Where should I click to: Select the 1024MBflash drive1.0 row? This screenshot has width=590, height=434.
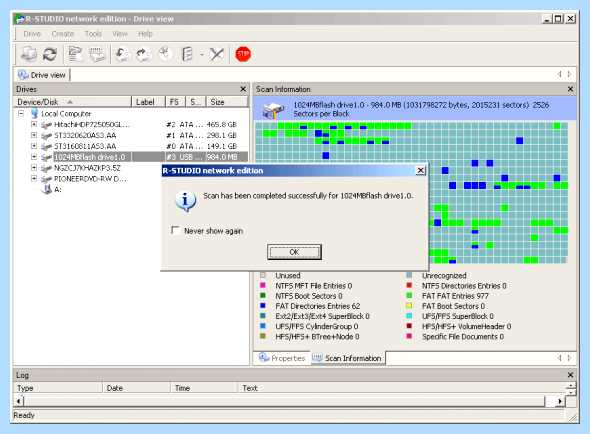tap(131, 157)
